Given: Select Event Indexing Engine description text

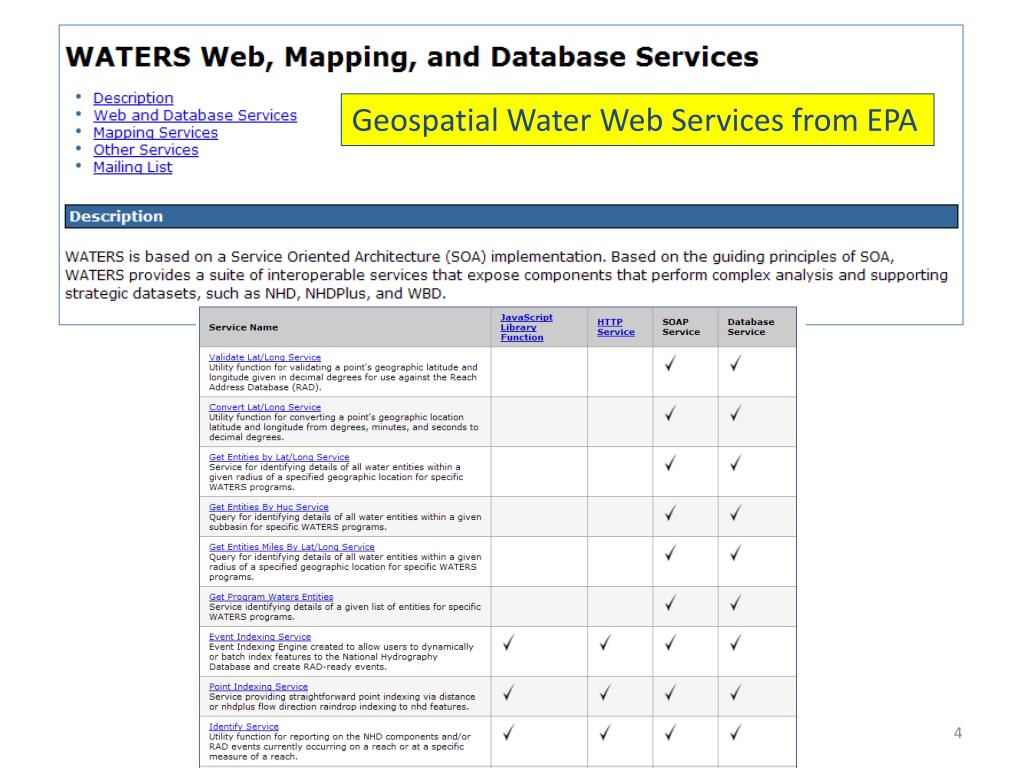Looking at the screenshot, I should [x=341, y=657].
